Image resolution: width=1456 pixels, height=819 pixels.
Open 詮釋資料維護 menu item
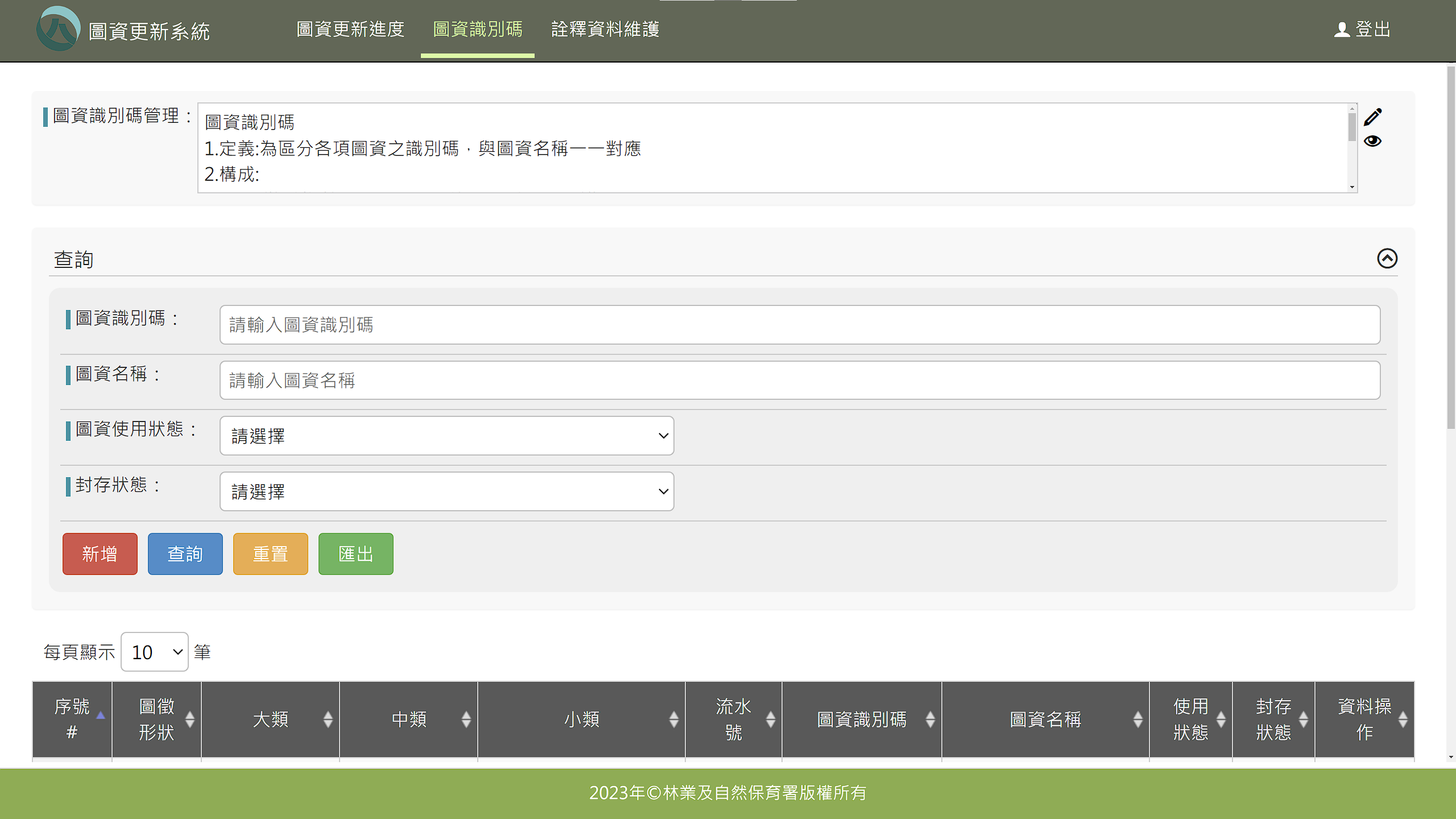[x=605, y=29]
